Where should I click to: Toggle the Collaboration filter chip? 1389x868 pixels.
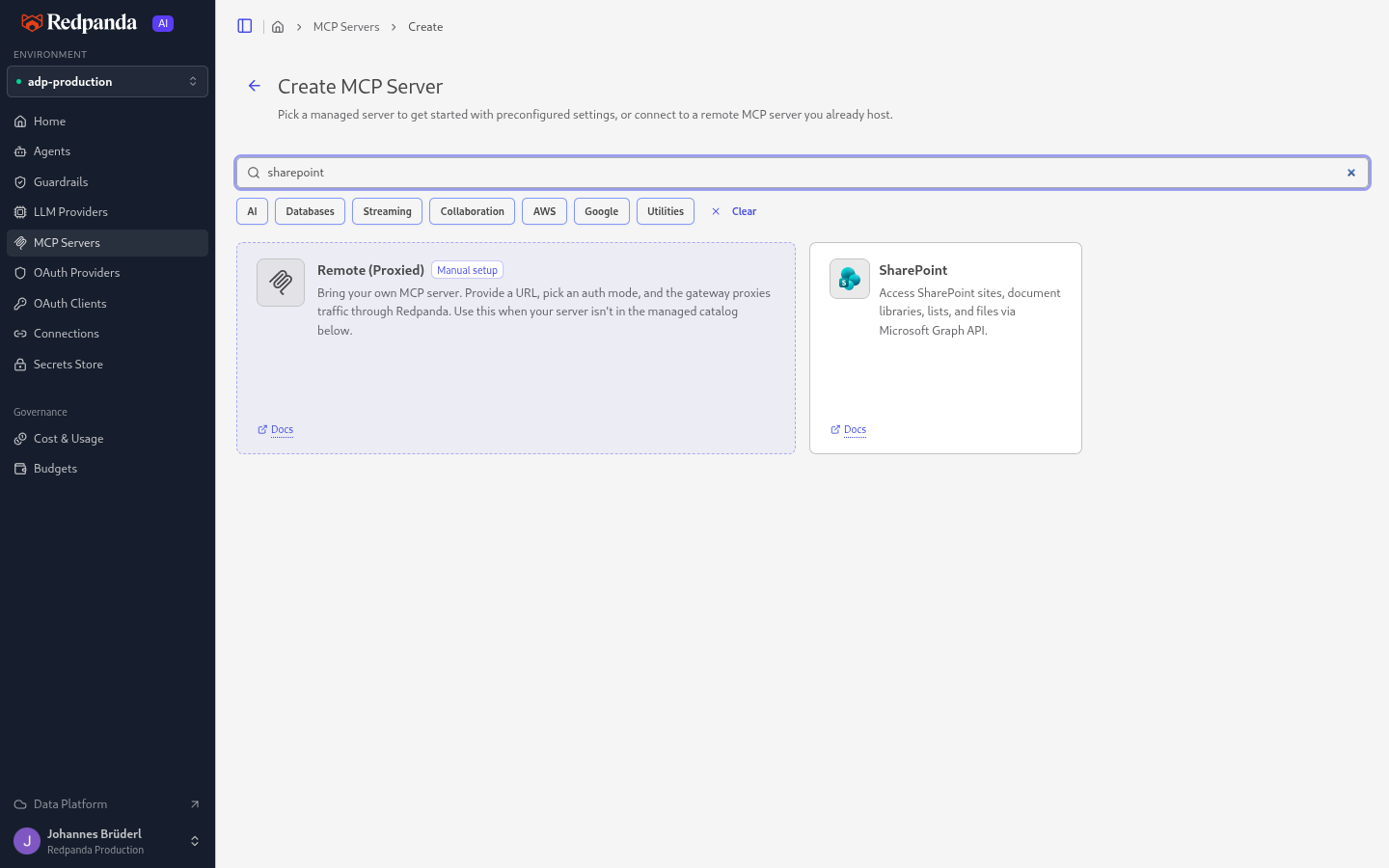tap(473, 211)
